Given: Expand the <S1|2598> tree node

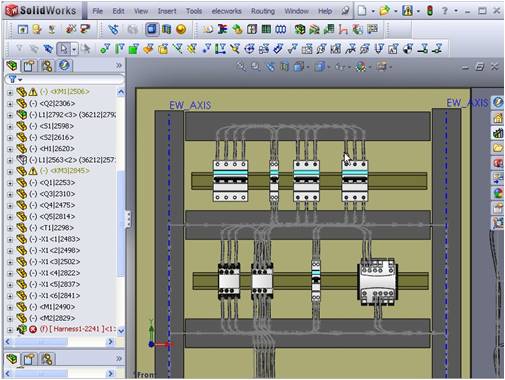Looking at the screenshot, I should (x=10, y=127).
